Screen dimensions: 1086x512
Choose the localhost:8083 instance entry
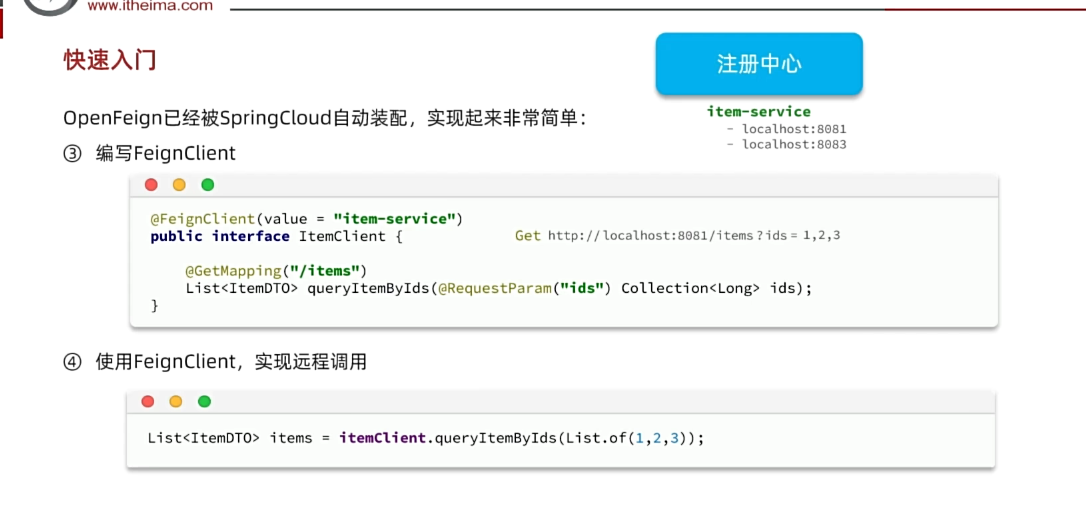pyautogui.click(x=793, y=144)
